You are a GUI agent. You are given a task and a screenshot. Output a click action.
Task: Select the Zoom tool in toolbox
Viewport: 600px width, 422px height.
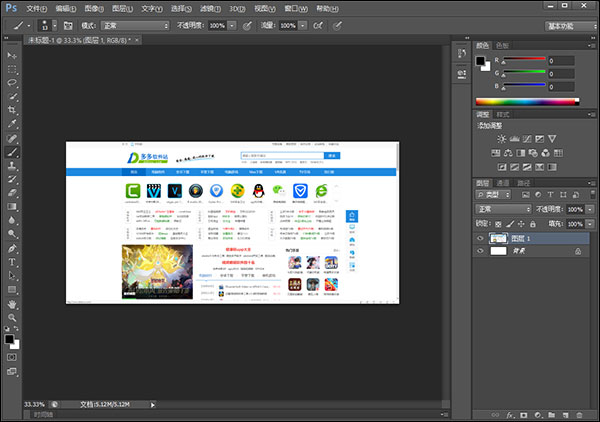[x=12, y=317]
